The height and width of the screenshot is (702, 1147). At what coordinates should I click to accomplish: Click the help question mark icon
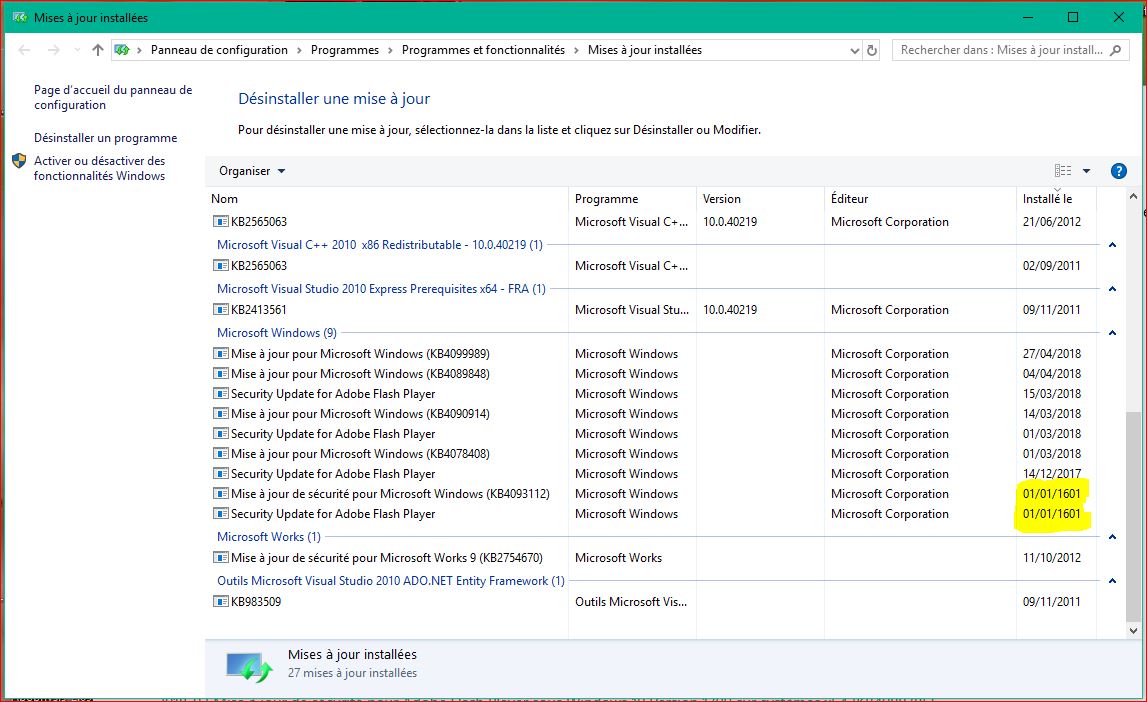coord(1118,170)
